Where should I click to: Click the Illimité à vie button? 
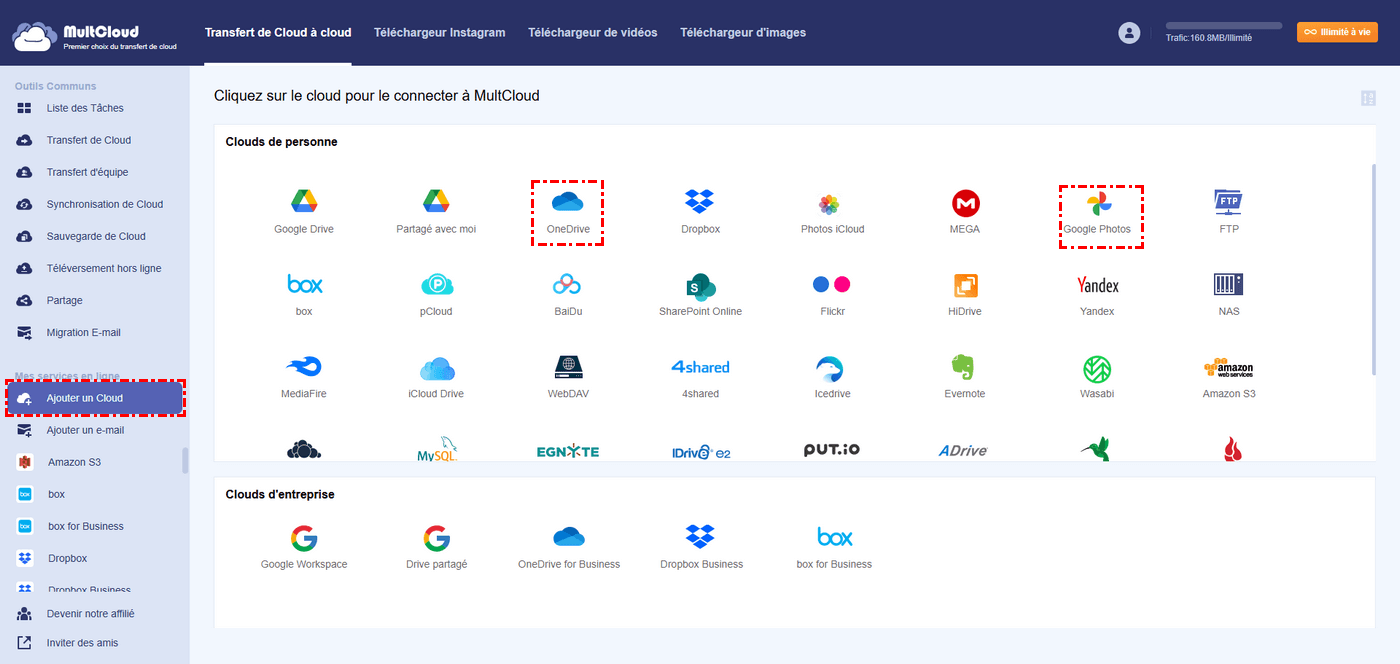pyautogui.click(x=1337, y=32)
